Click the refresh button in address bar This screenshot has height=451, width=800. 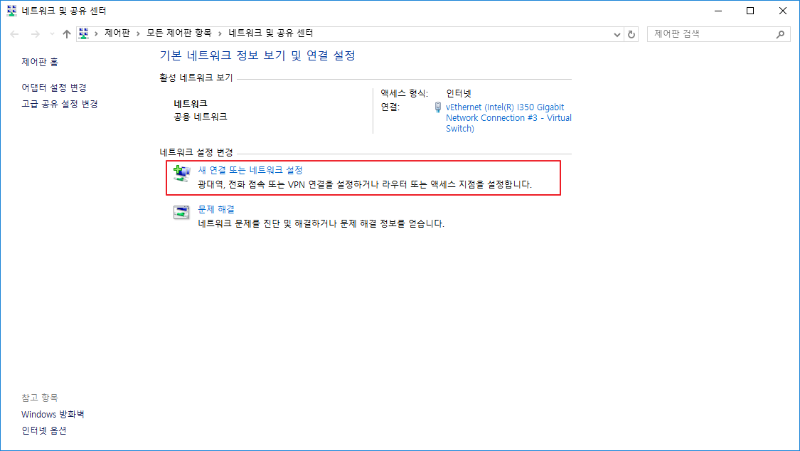click(632, 34)
